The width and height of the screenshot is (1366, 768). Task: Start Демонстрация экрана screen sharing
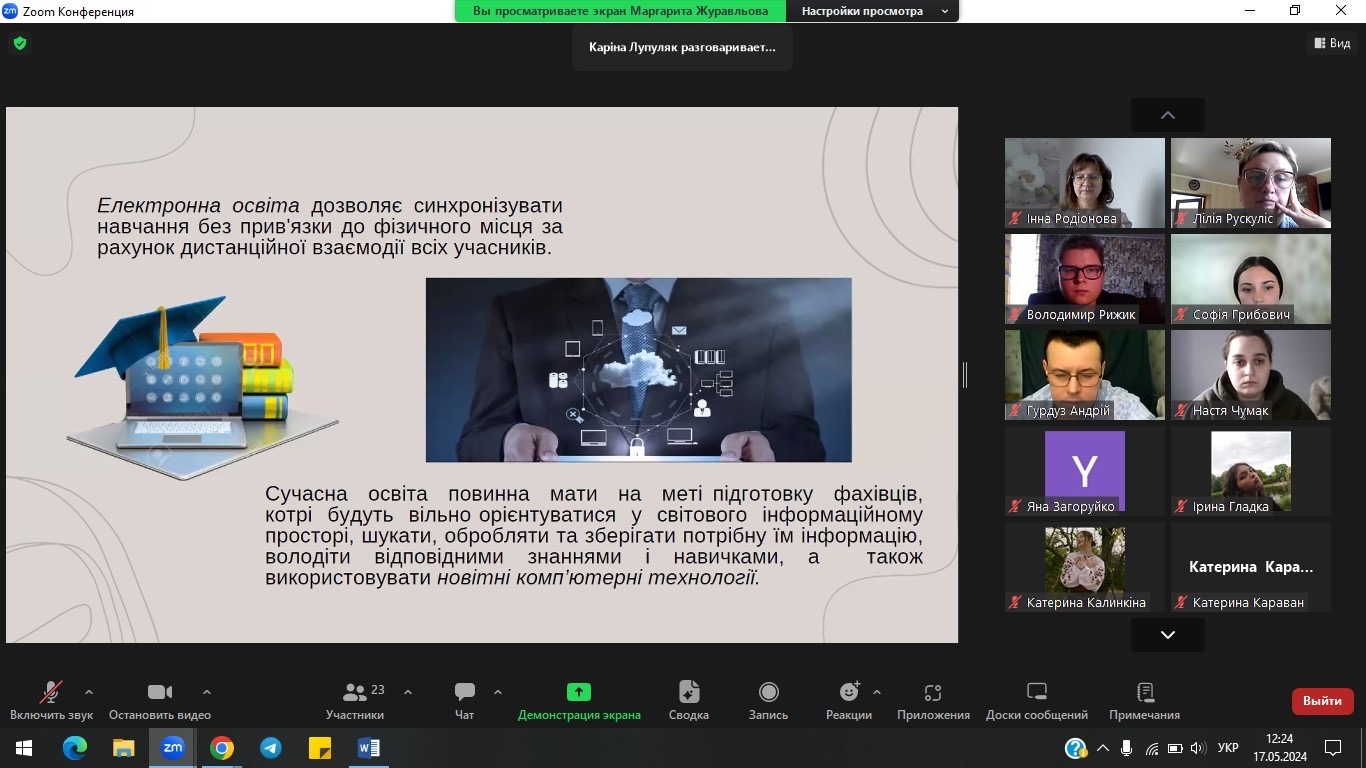pyautogui.click(x=579, y=700)
